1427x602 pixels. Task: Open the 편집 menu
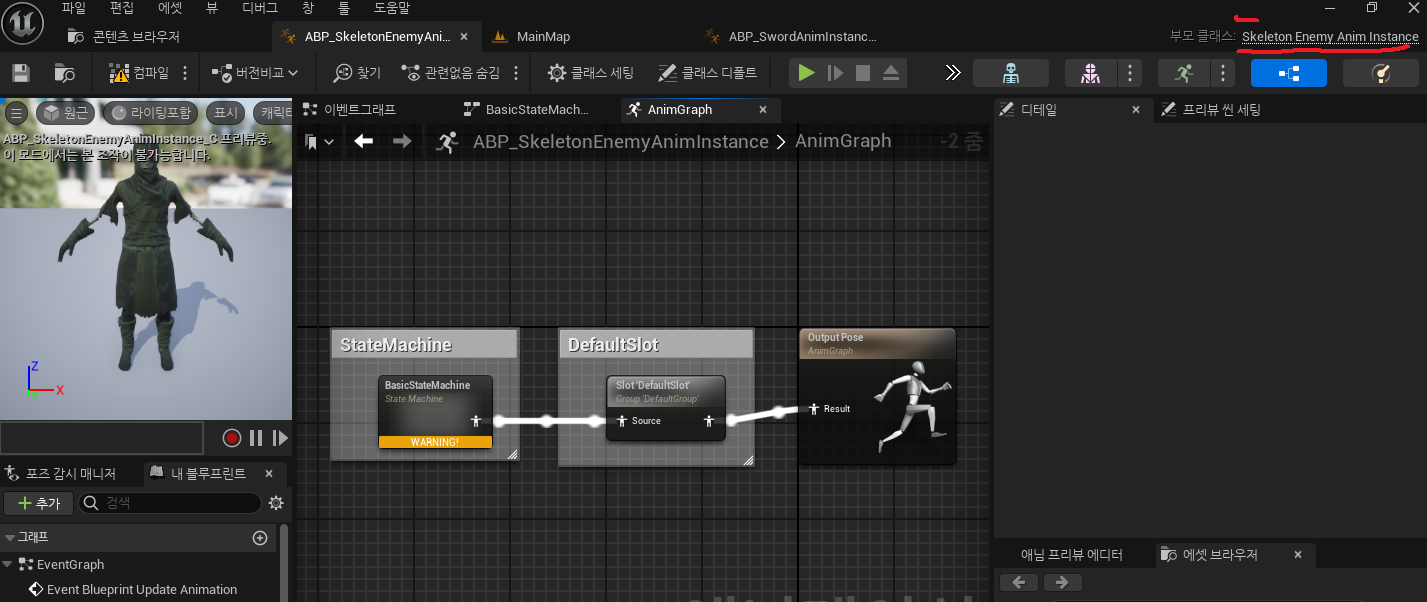click(121, 8)
